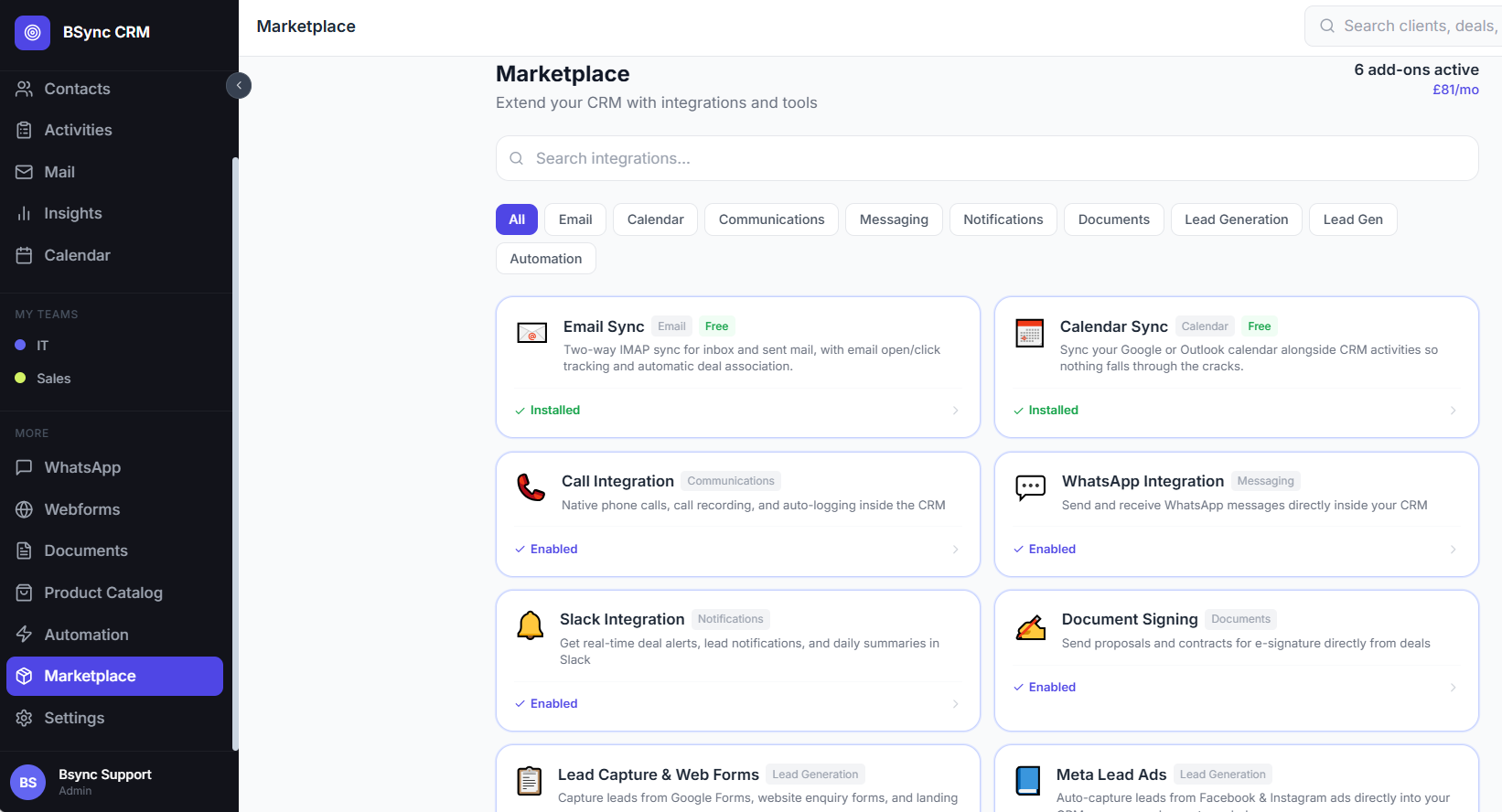This screenshot has width=1502, height=812.
Task: Expand Email Sync card chevron
Action: click(x=955, y=411)
